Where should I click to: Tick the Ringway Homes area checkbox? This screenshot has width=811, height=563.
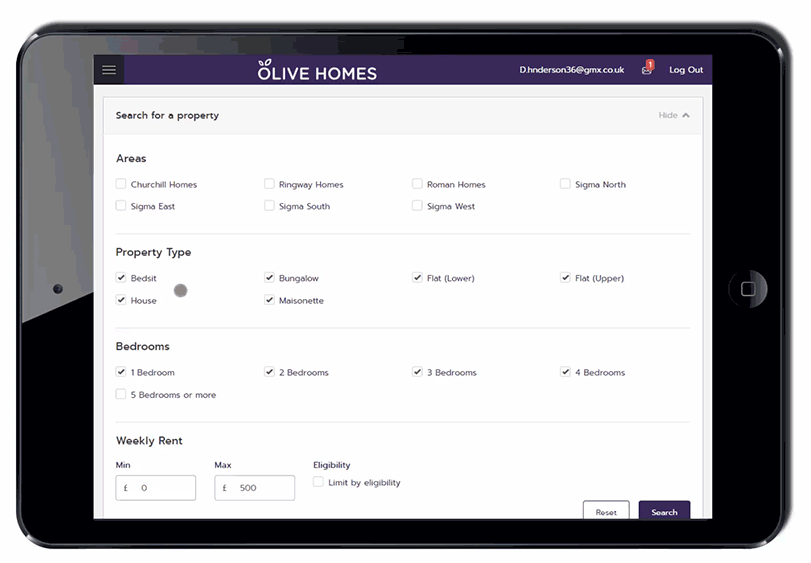pos(269,184)
